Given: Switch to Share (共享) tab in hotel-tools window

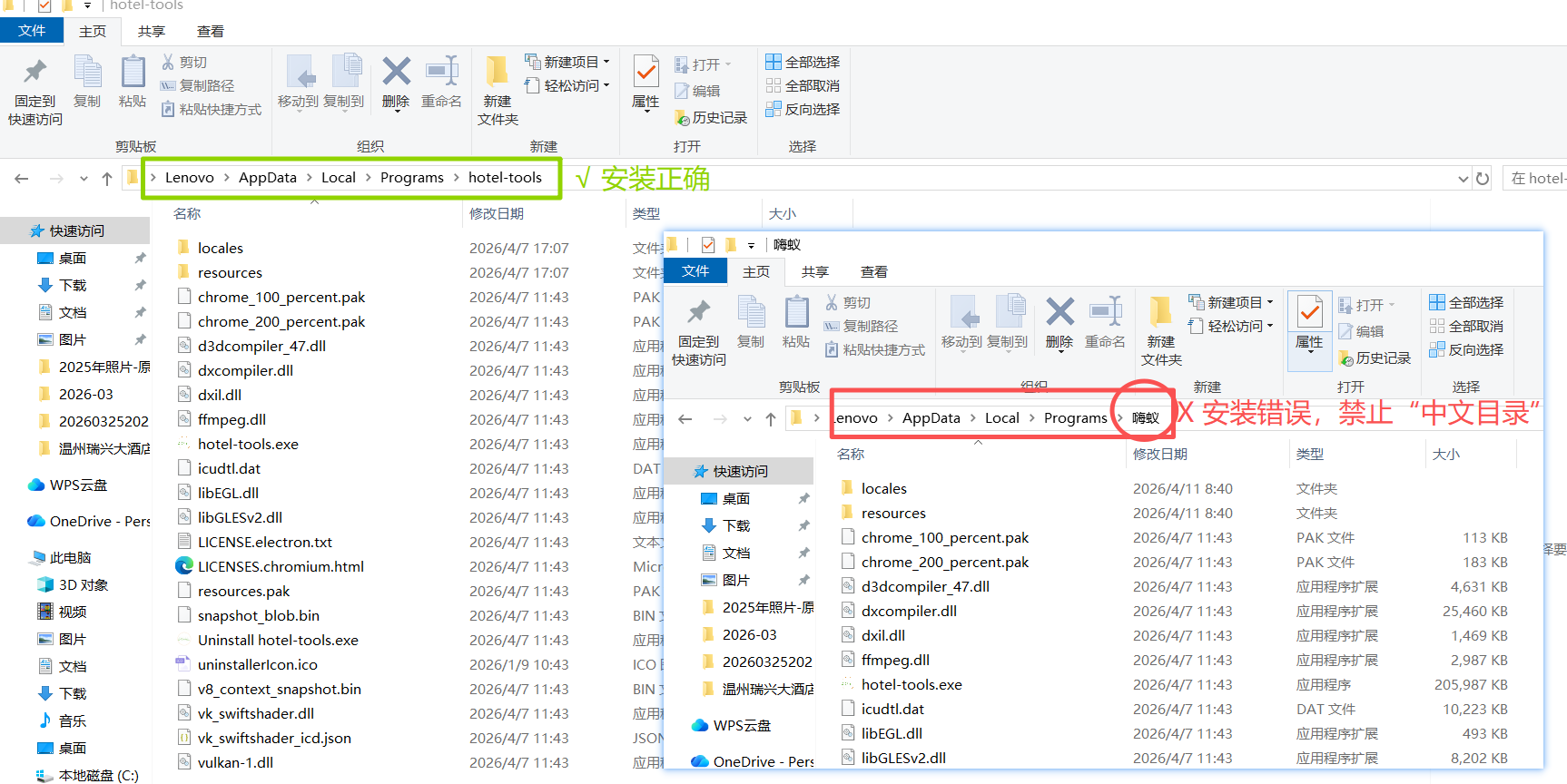Looking at the screenshot, I should pos(152,31).
